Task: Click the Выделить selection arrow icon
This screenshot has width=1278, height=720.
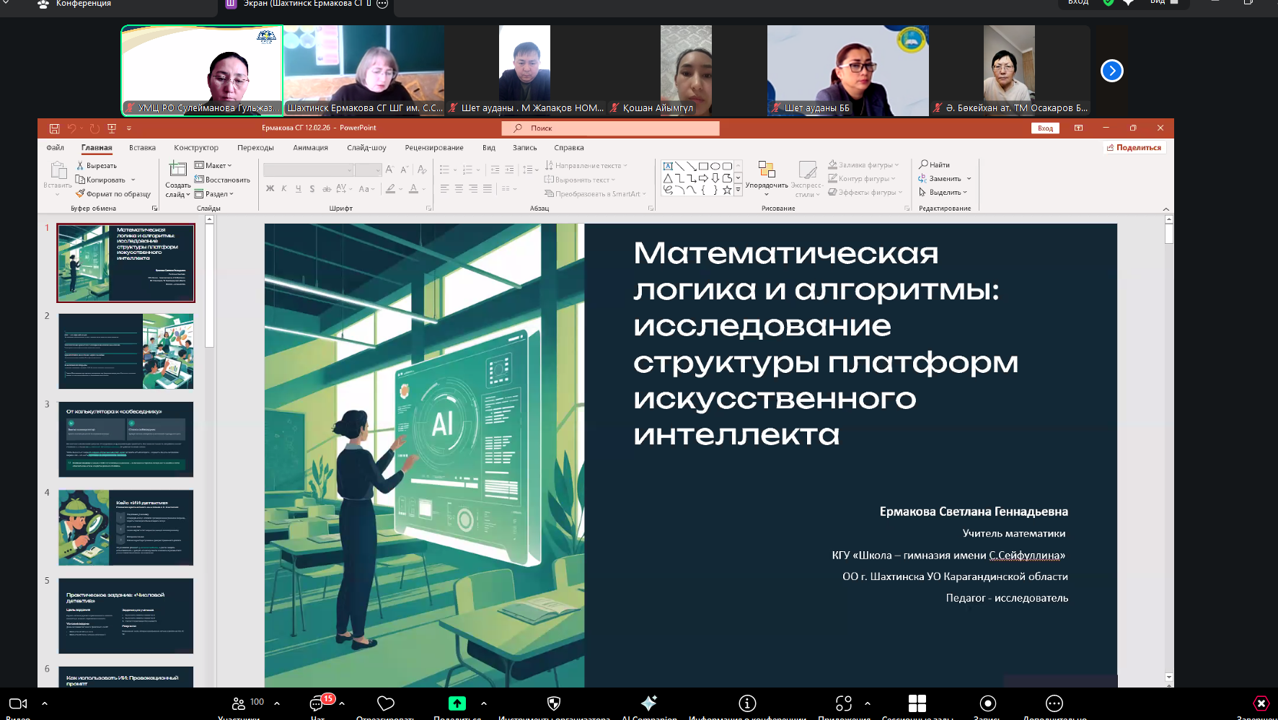Action: 922,192
